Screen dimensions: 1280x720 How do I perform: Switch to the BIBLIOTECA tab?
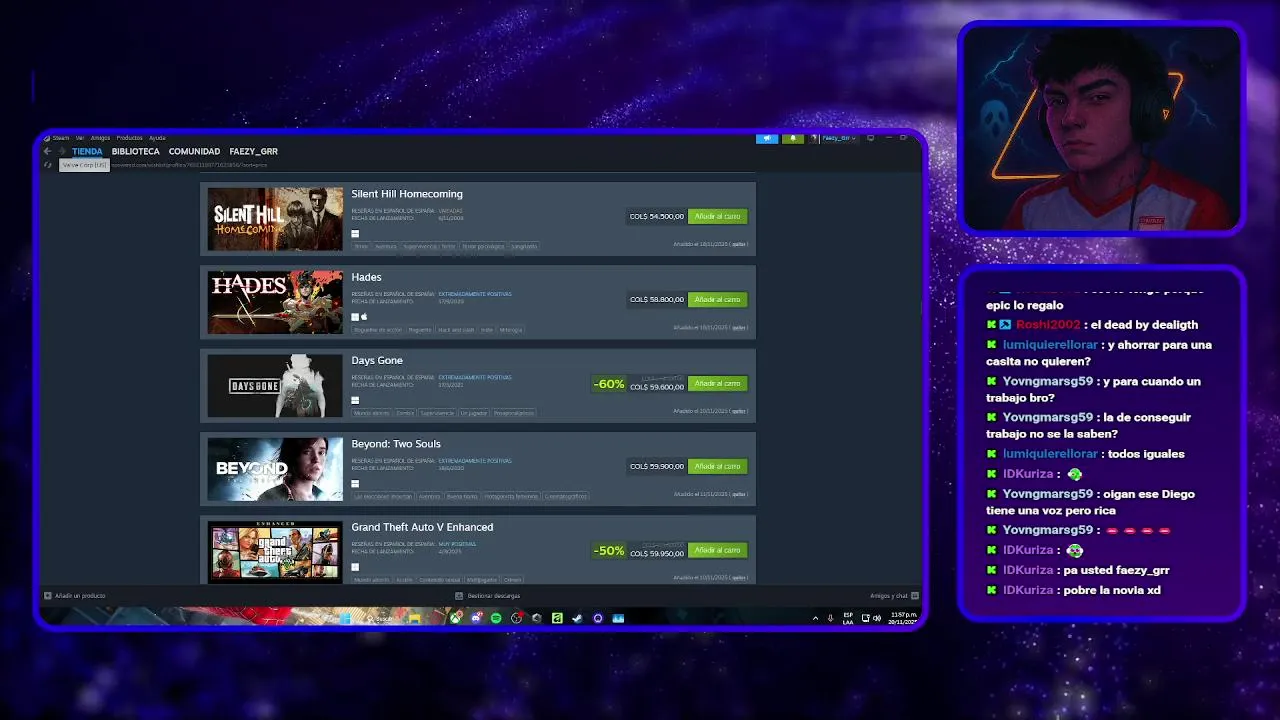point(136,151)
